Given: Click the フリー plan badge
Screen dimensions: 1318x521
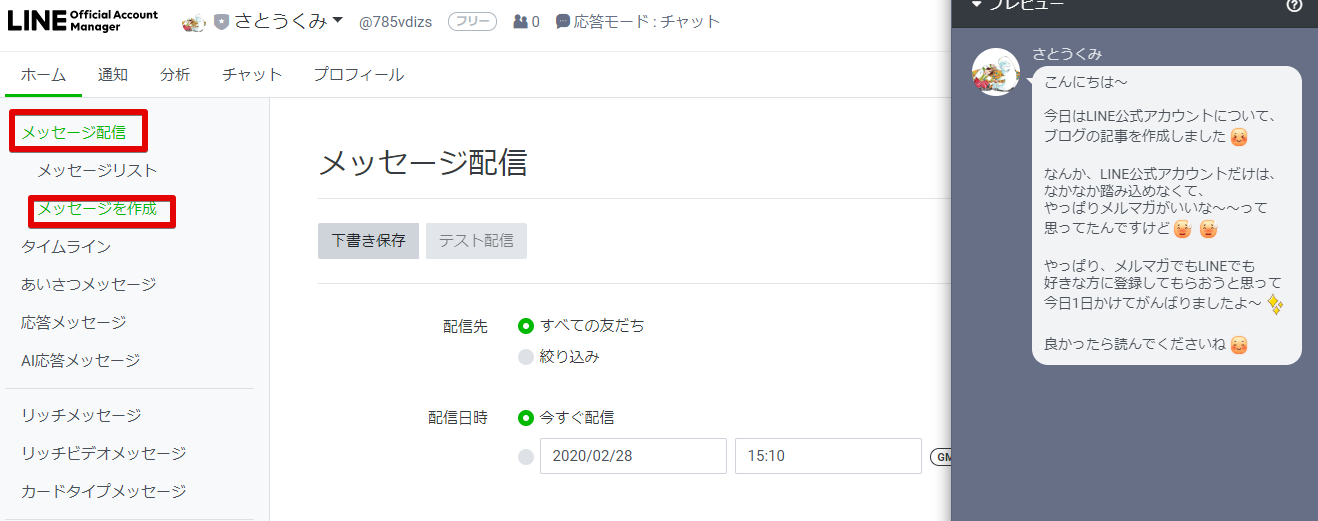Looking at the screenshot, I should pos(472,21).
